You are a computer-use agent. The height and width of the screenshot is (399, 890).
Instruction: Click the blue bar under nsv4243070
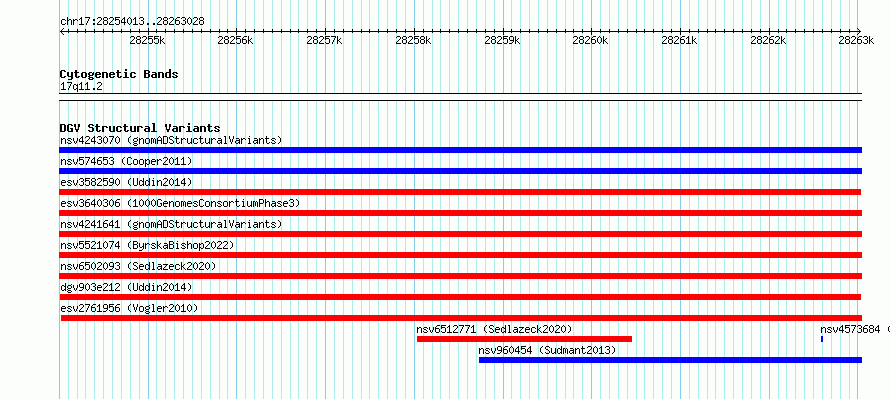click(460, 150)
